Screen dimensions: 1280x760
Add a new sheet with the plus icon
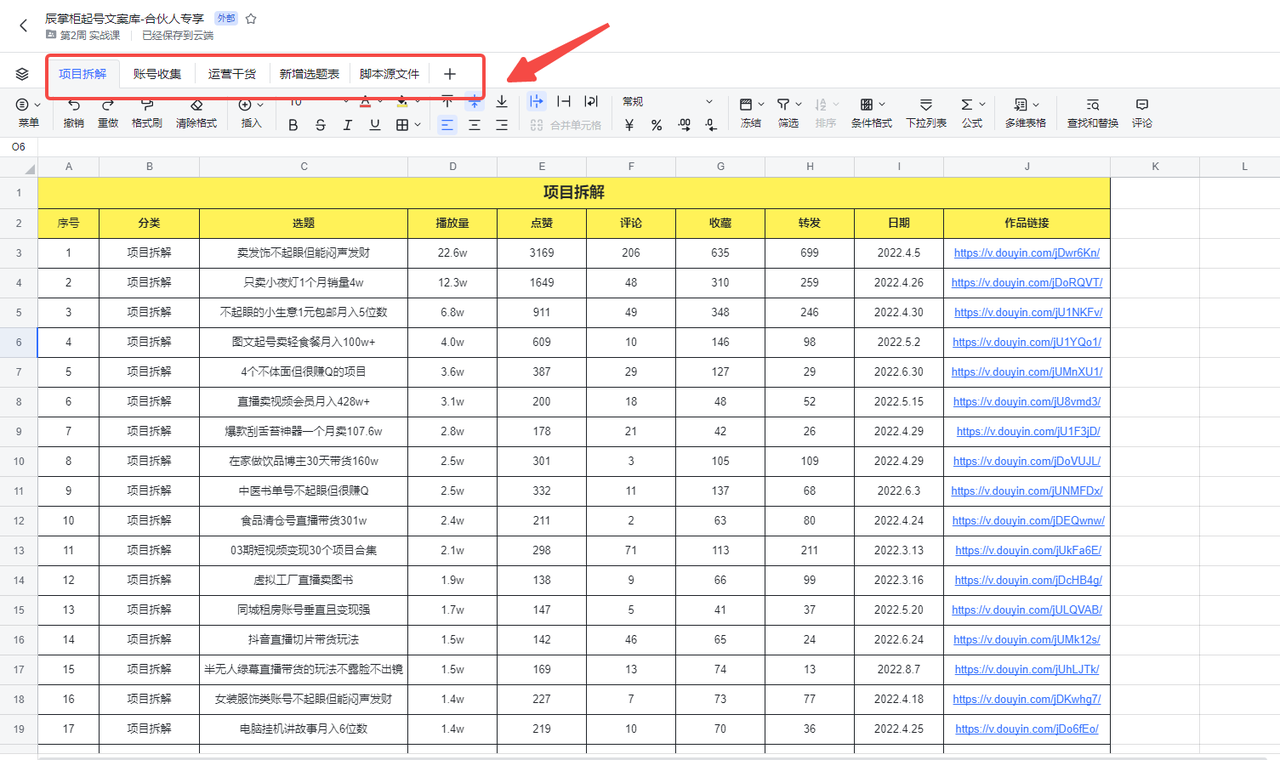[x=449, y=74]
